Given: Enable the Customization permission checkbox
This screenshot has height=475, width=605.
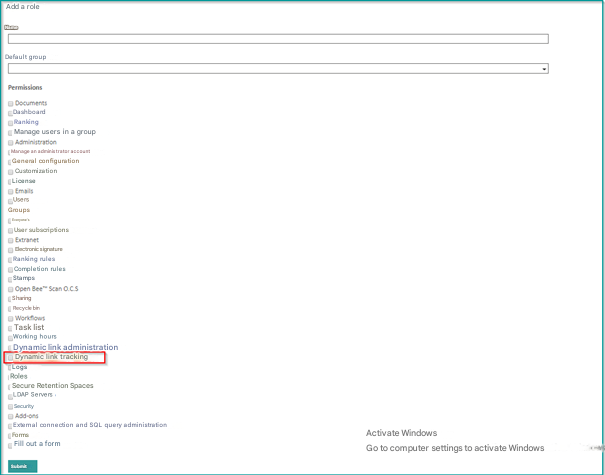Looking at the screenshot, I should pyautogui.click(x=10, y=172).
